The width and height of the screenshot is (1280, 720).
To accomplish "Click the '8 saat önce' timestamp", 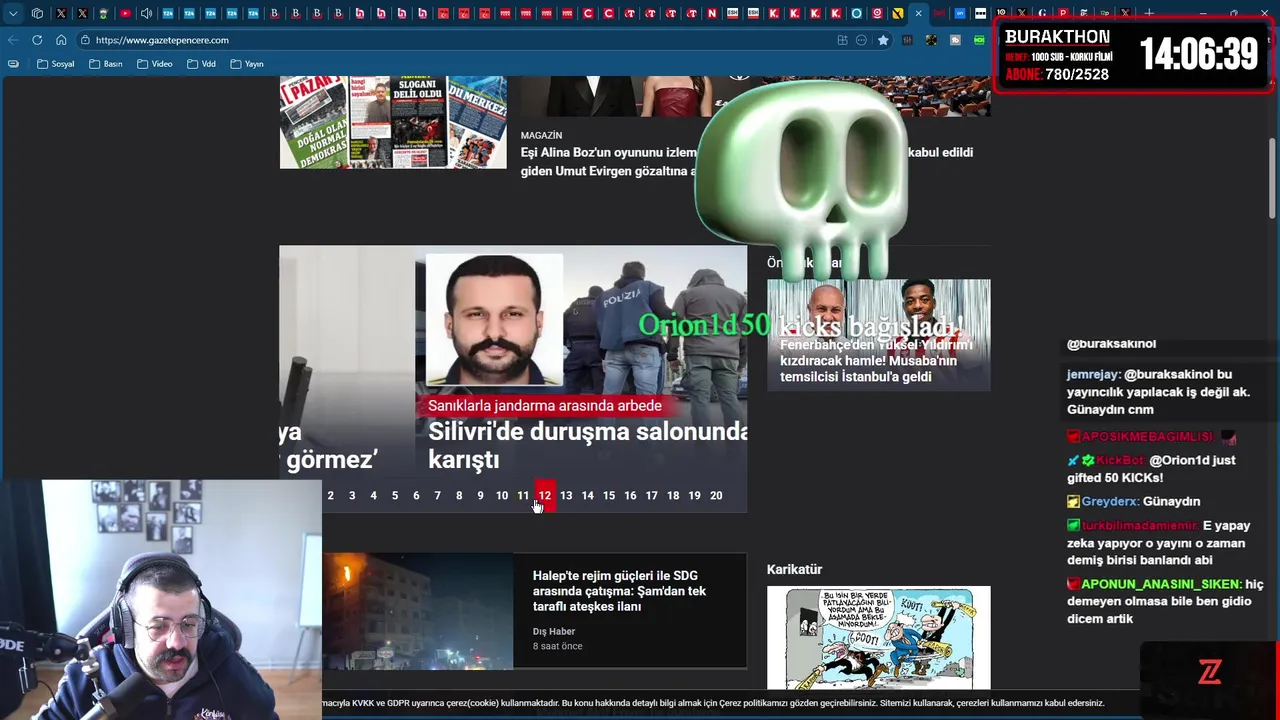I will pos(557,646).
